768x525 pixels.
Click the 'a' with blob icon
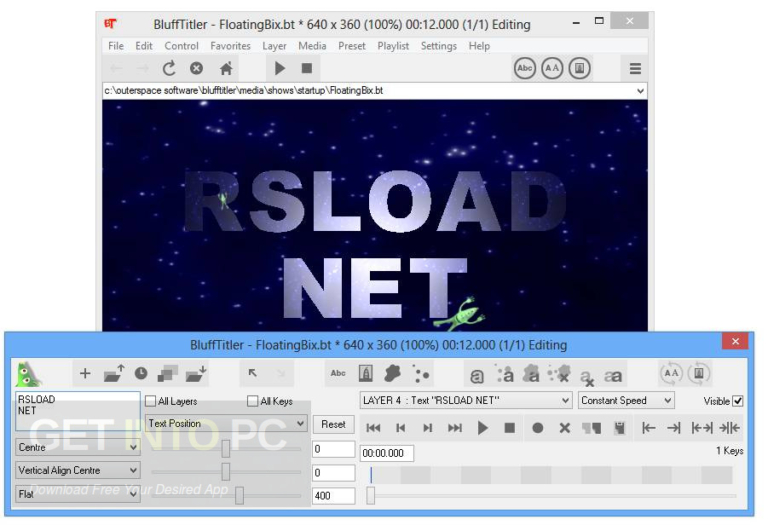click(x=531, y=374)
